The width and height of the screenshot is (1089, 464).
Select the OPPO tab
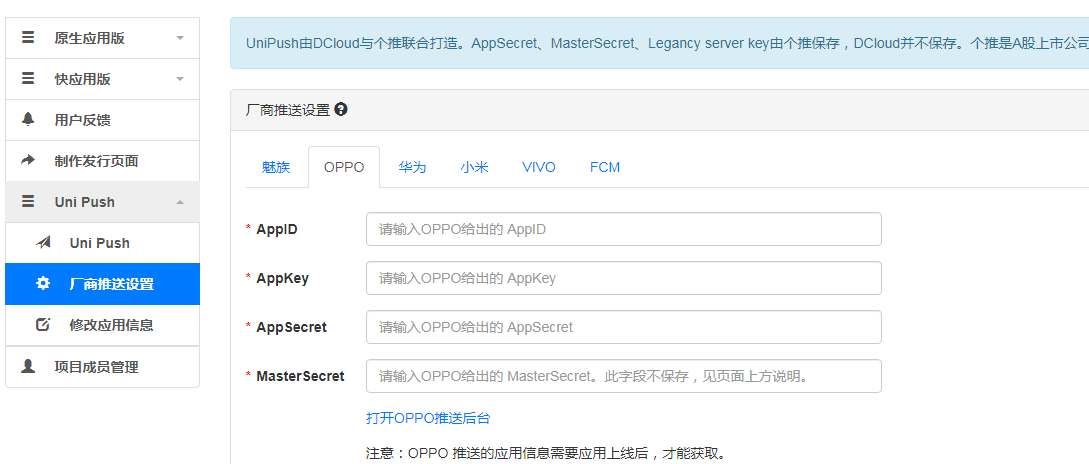pyautogui.click(x=344, y=167)
